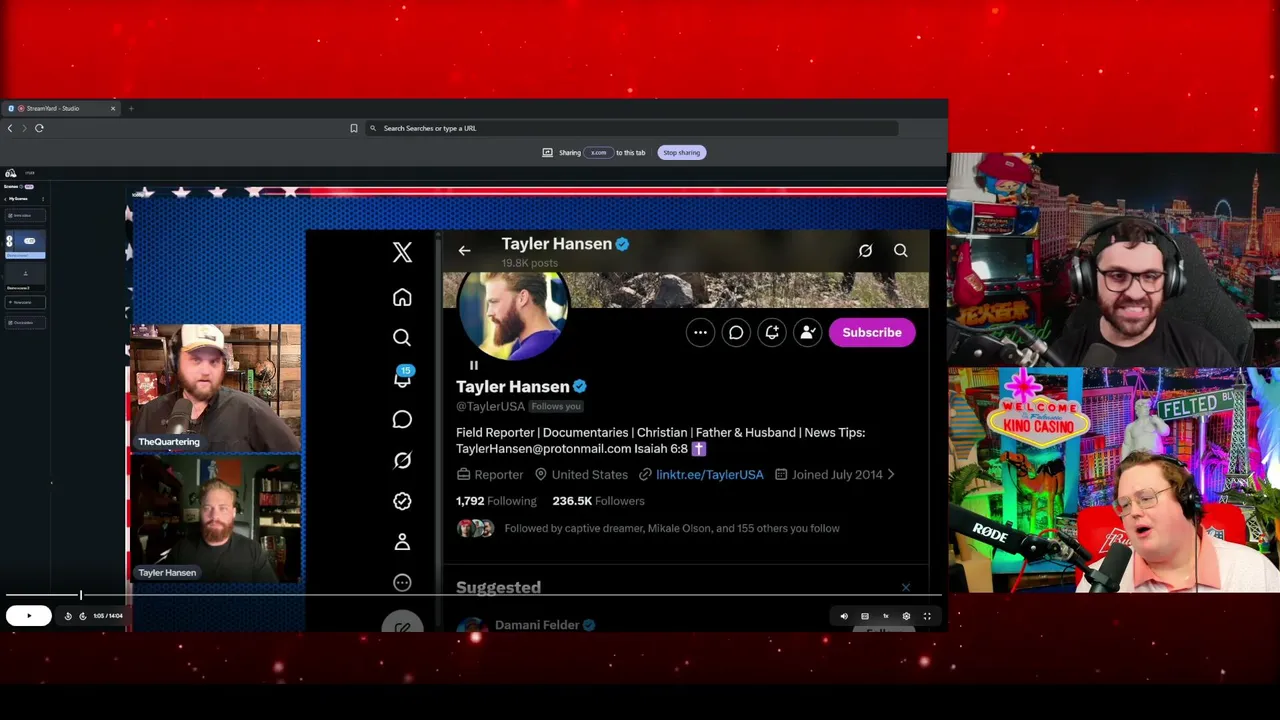Open Messages in the X sidebar
1280x720 pixels.
[402, 419]
